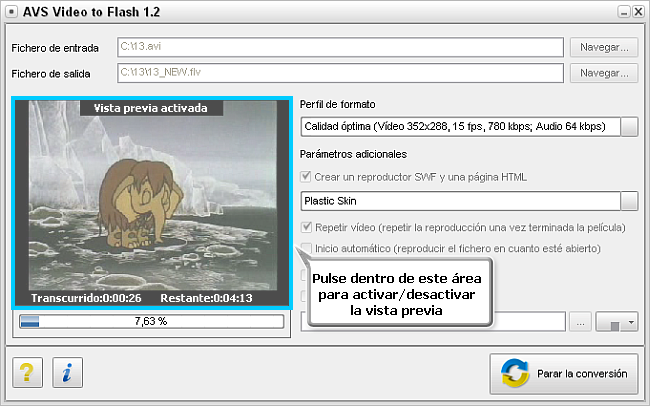Click the 7,63 % conversion progress bar
Image resolution: width=650 pixels, height=406 pixels.
(152, 321)
